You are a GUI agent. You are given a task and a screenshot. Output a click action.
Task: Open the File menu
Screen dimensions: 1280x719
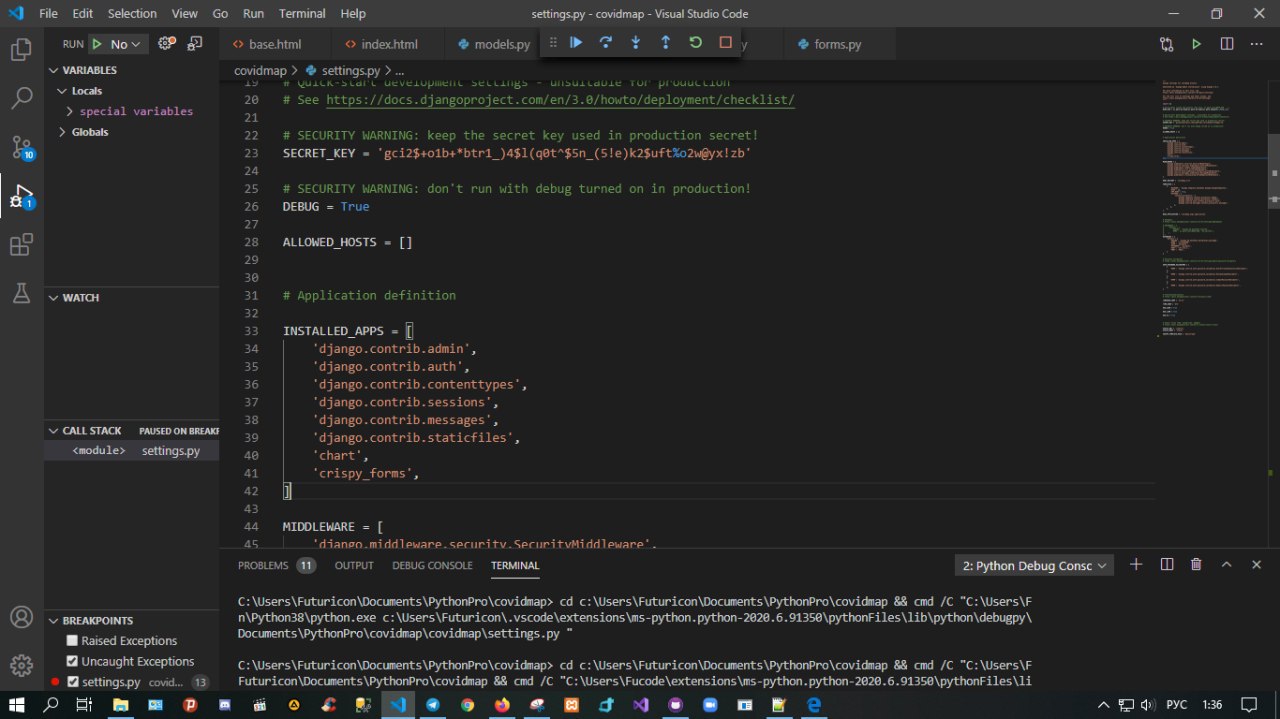pyautogui.click(x=48, y=14)
